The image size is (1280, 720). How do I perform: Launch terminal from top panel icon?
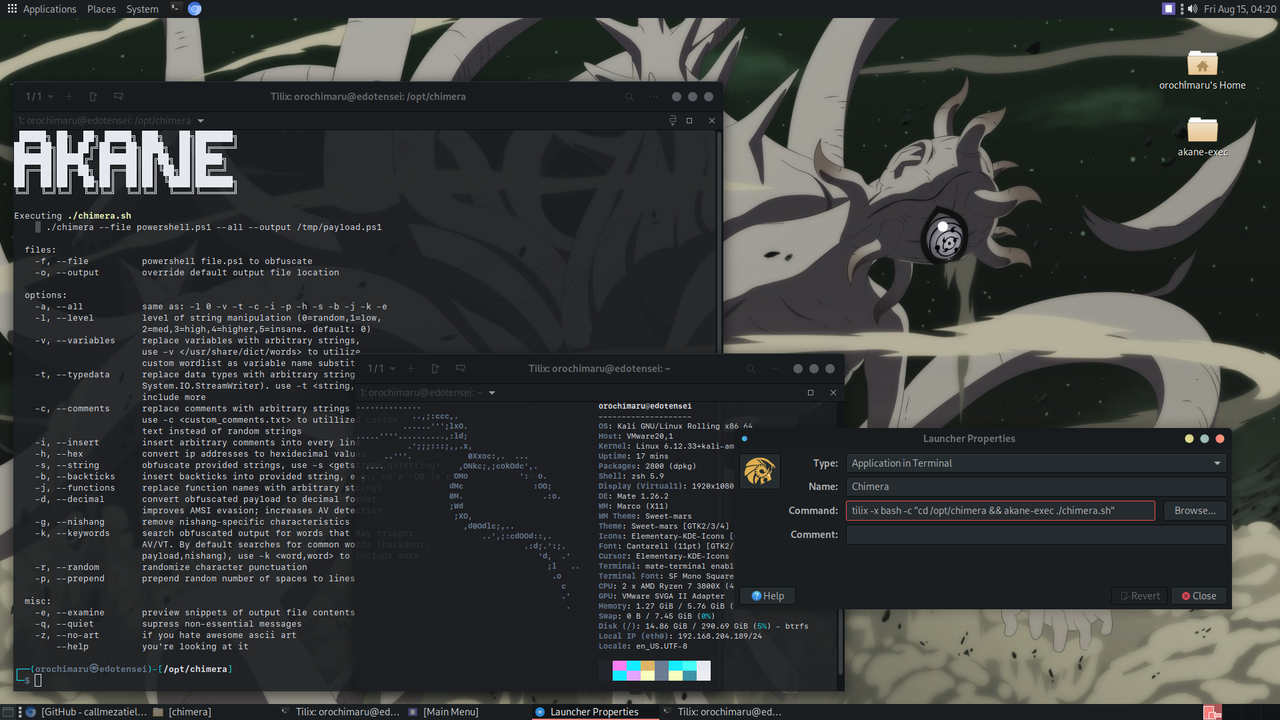[x=175, y=9]
